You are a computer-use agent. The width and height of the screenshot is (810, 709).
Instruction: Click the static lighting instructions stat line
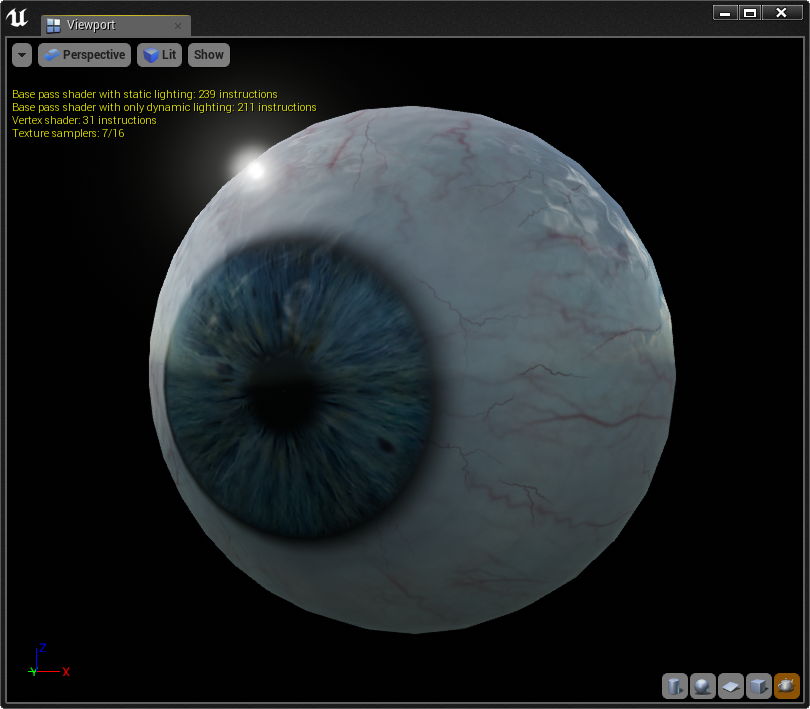(x=144, y=94)
